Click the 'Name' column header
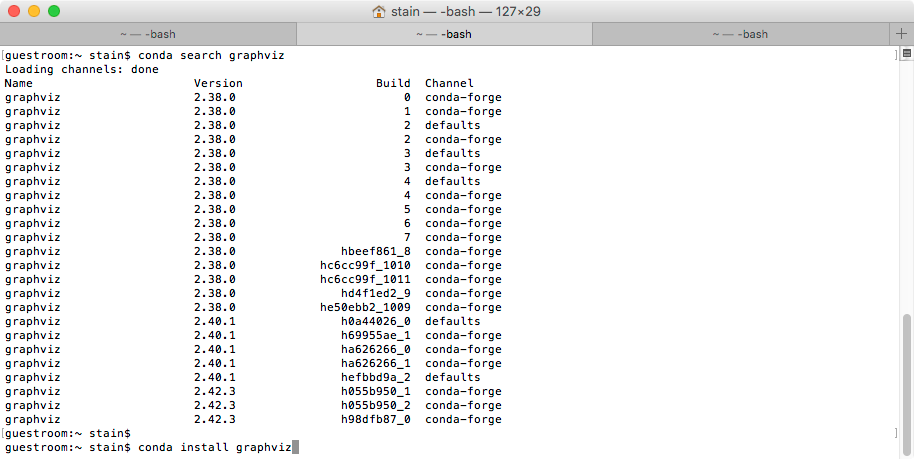This screenshot has height=459, width=914. 19,83
